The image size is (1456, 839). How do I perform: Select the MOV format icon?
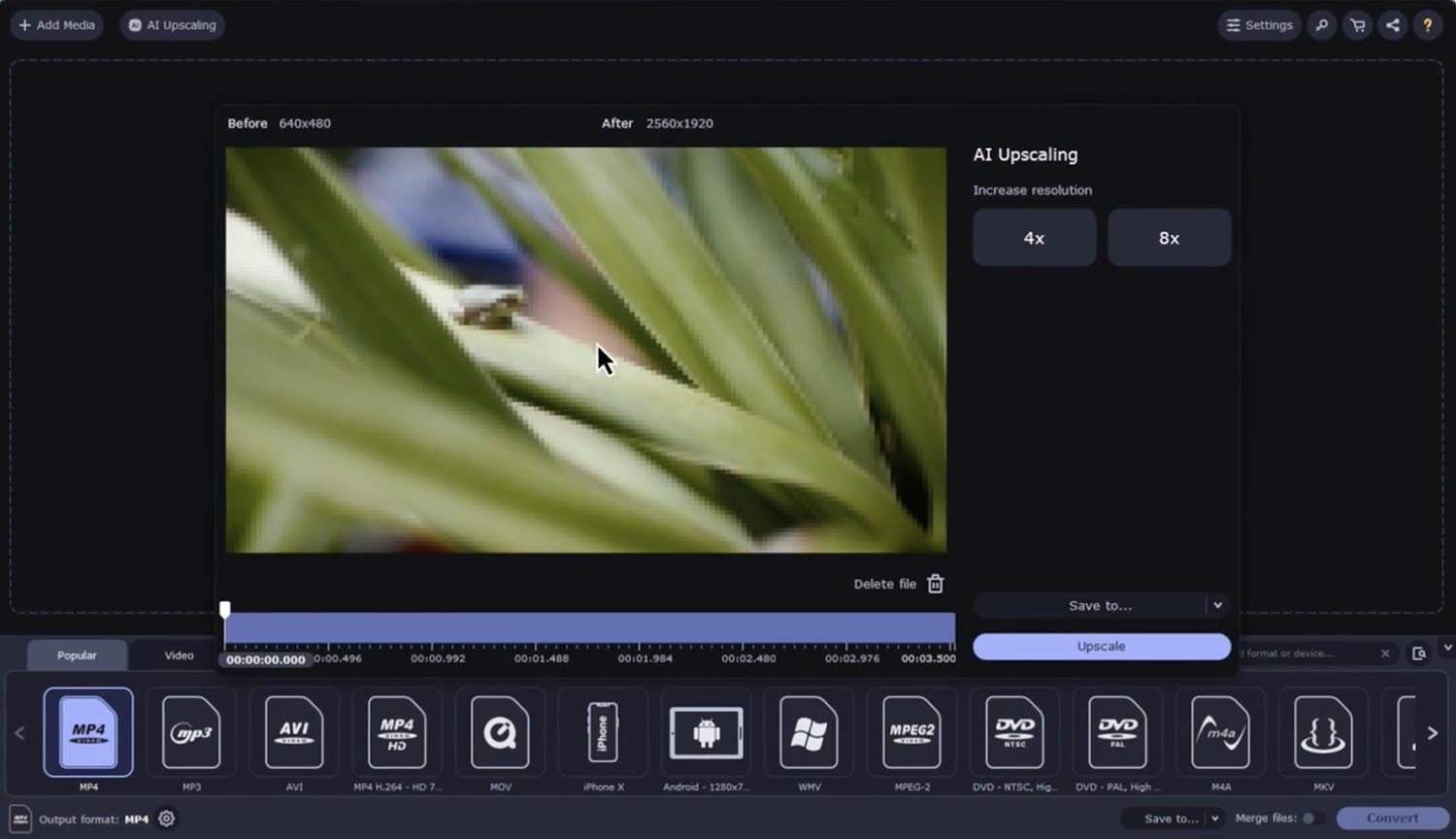point(500,732)
